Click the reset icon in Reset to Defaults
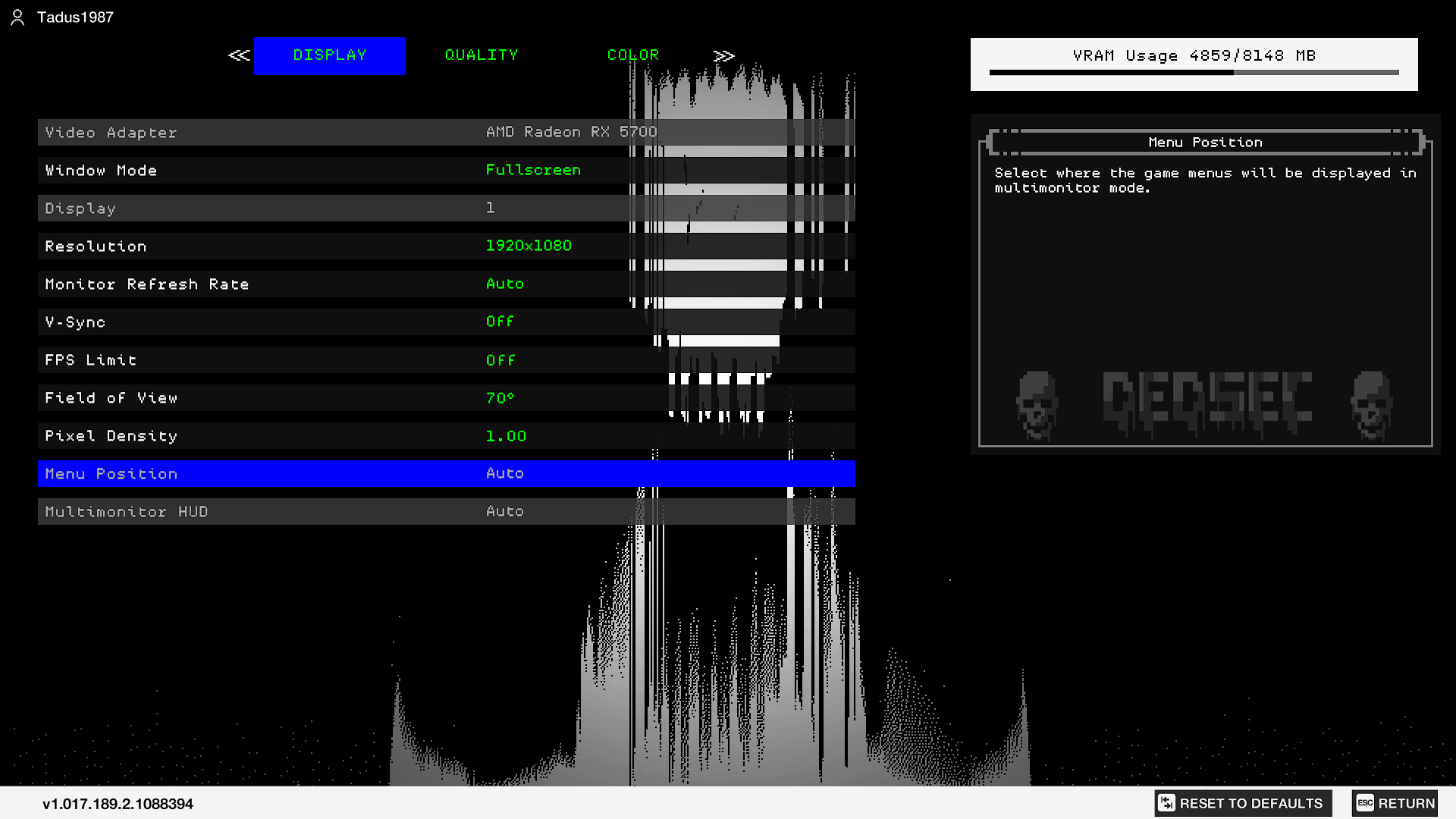1456x819 pixels. coord(1166,802)
